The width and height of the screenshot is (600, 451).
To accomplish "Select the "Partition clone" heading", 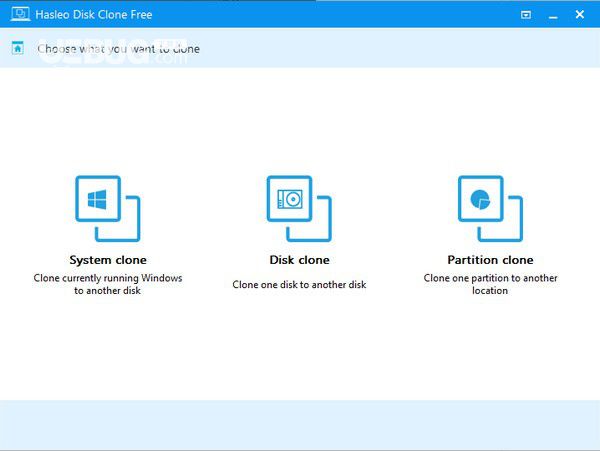I will (x=490, y=260).
